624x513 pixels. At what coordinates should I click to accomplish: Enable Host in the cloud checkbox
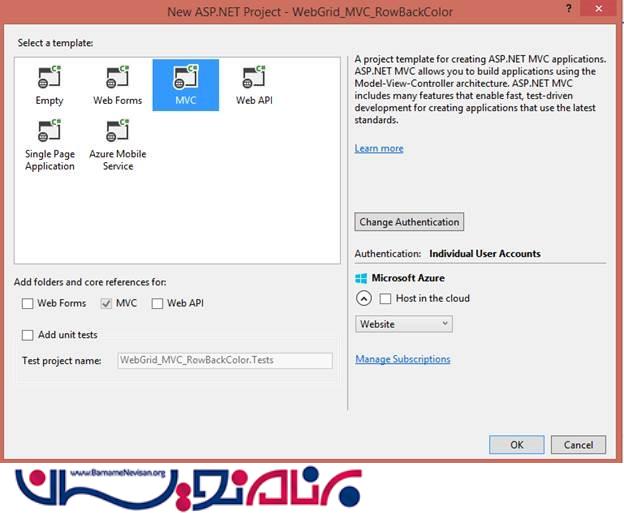pos(385,298)
